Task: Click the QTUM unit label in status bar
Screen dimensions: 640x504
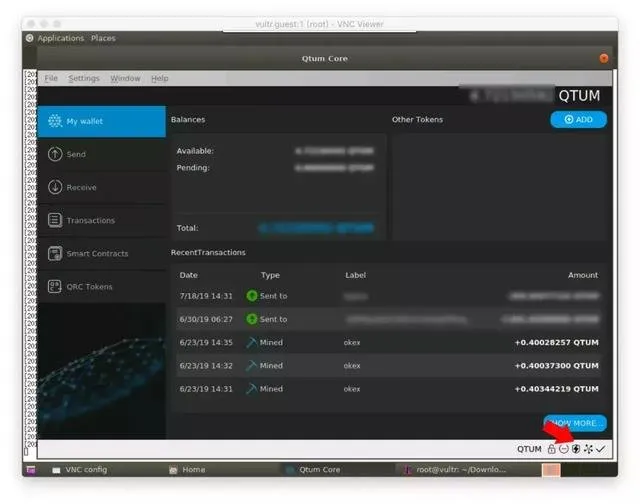Action: click(529, 449)
